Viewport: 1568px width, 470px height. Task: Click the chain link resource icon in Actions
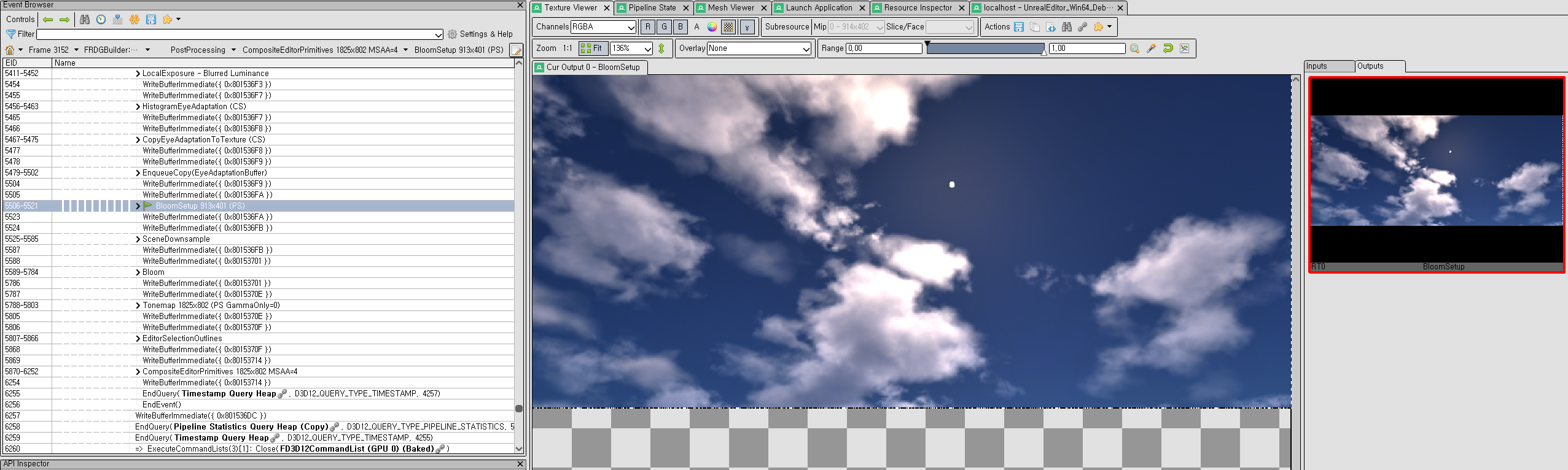1083,27
